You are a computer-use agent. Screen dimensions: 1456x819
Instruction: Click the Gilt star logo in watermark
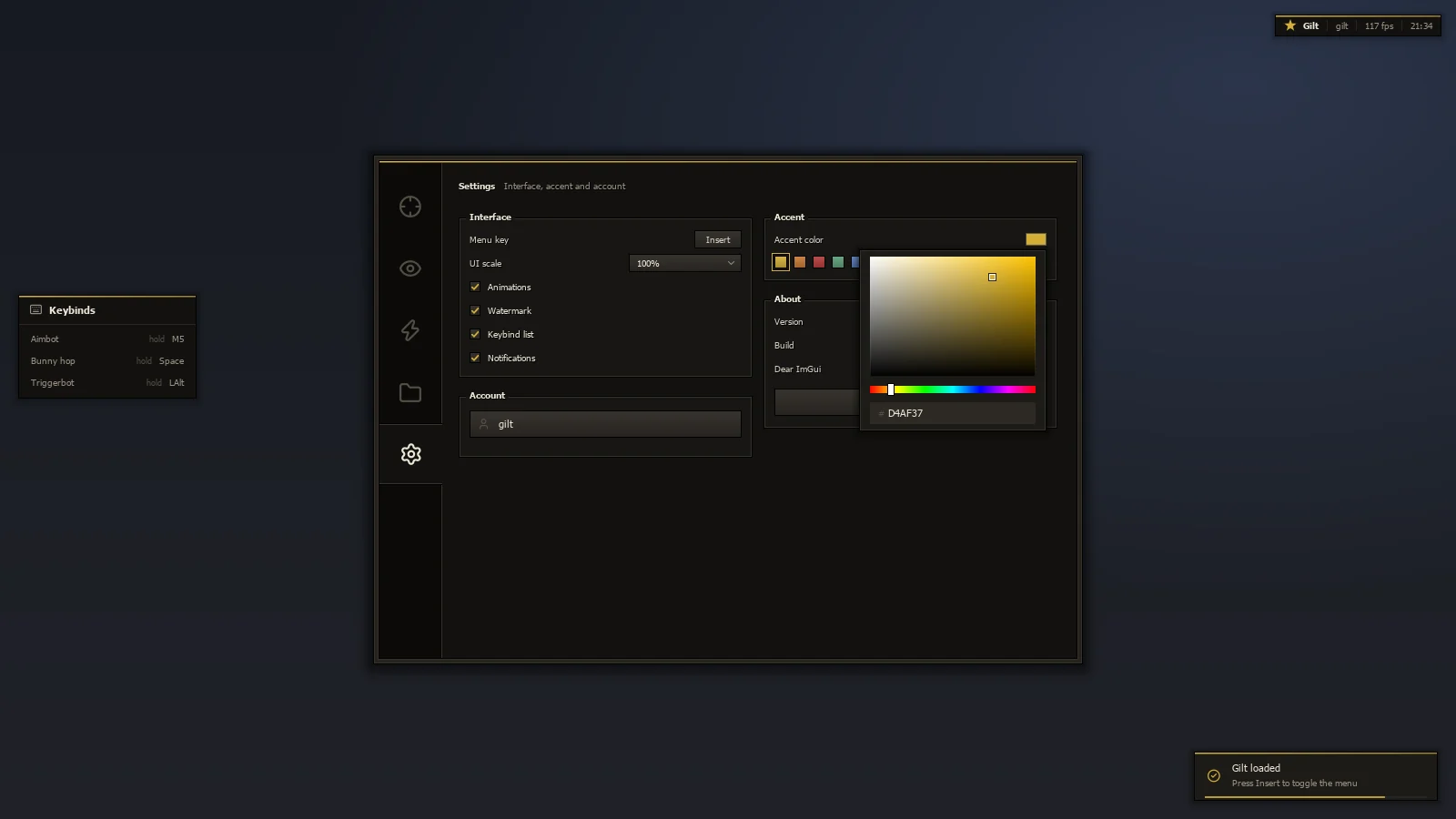coord(1290,25)
